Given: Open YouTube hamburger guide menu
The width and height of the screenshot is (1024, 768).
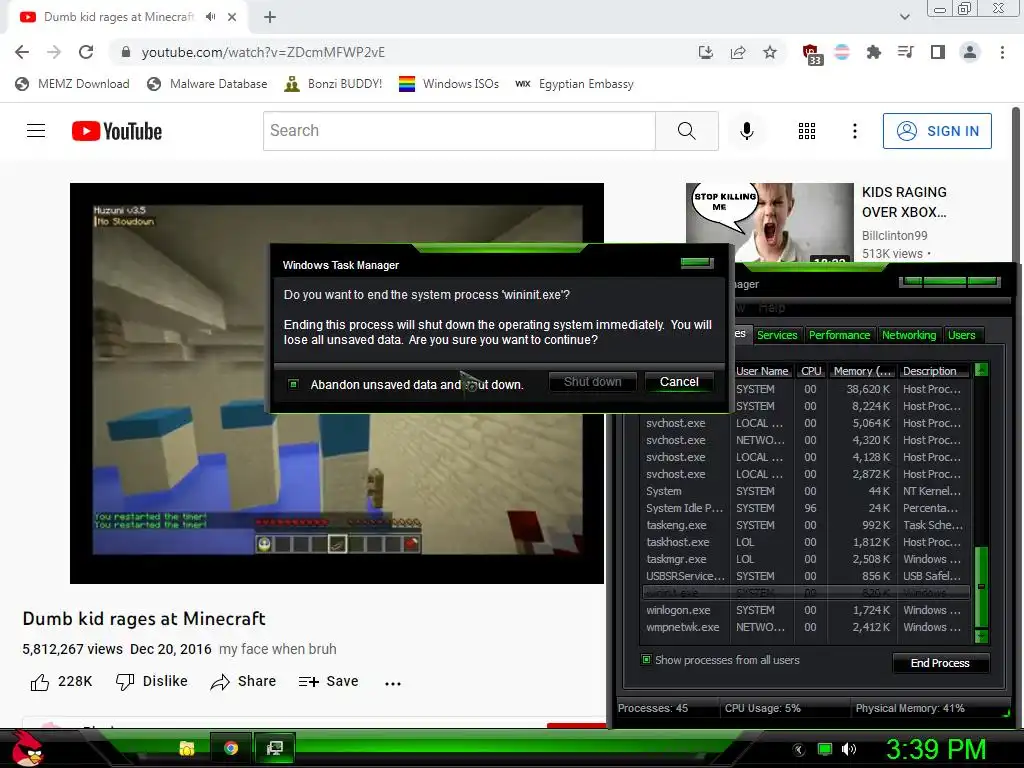Looking at the screenshot, I should pyautogui.click(x=36, y=131).
